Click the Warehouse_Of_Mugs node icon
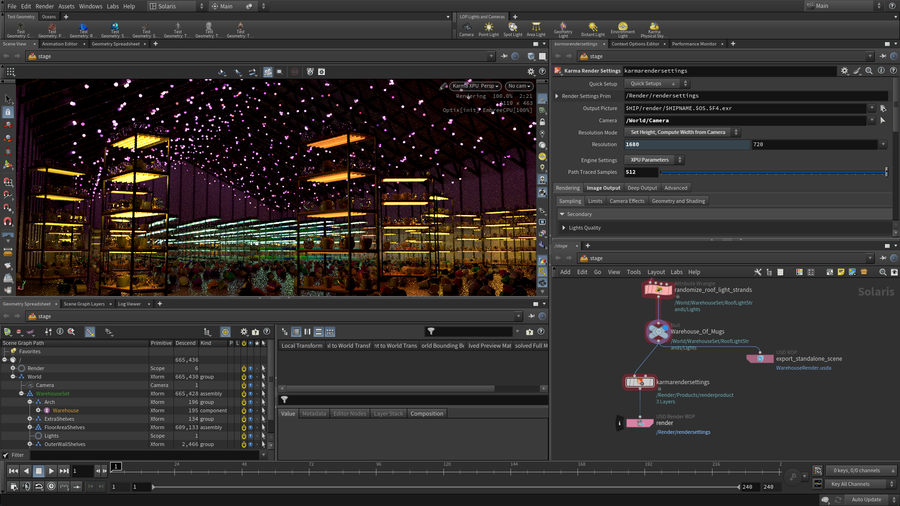900x506 pixels. point(656,331)
